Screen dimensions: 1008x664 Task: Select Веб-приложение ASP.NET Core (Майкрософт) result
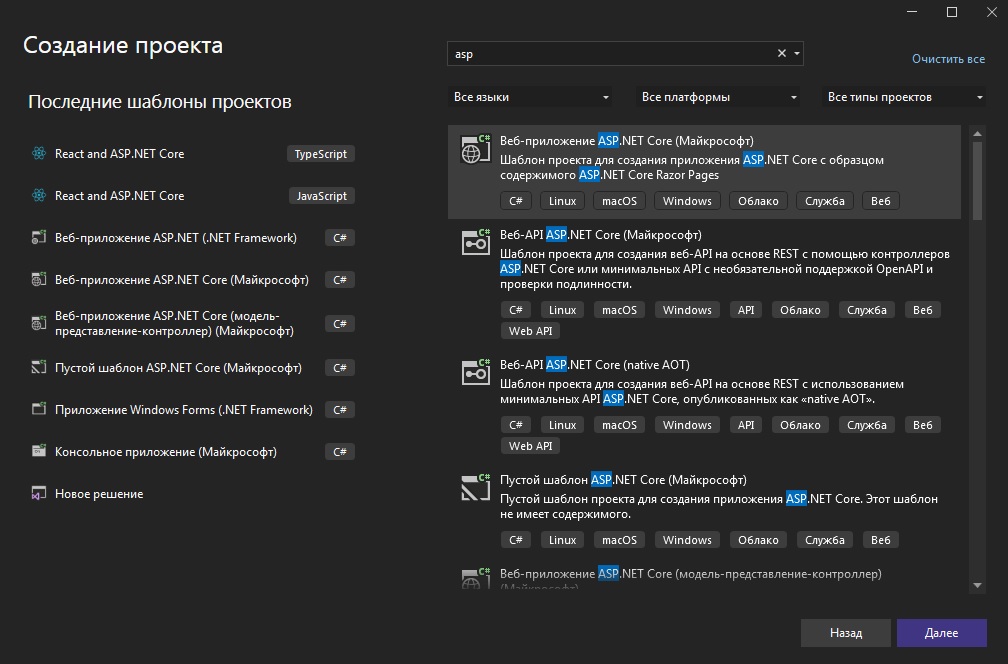tap(705, 172)
